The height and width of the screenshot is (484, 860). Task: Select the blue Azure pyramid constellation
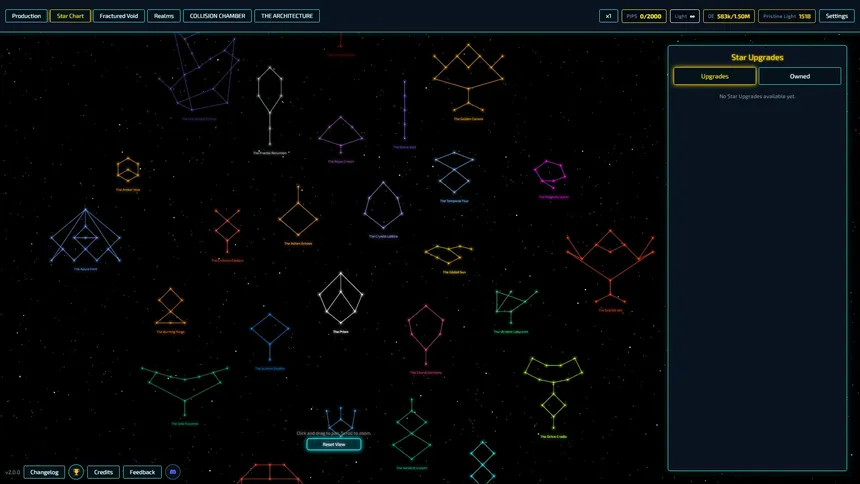point(85,235)
